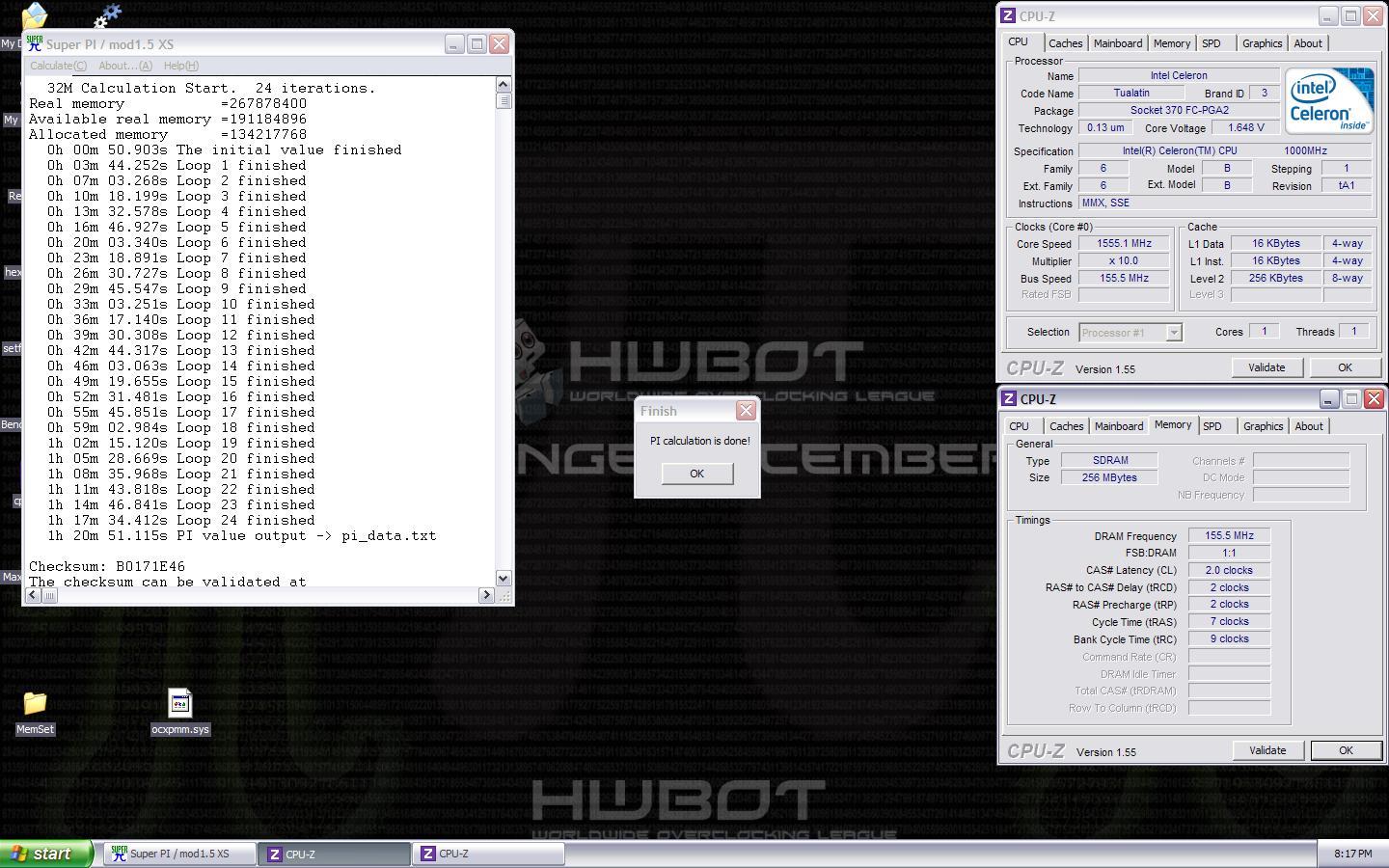
Task: Switch to Mainboard tab in top CPU-Z
Action: pos(1118,43)
